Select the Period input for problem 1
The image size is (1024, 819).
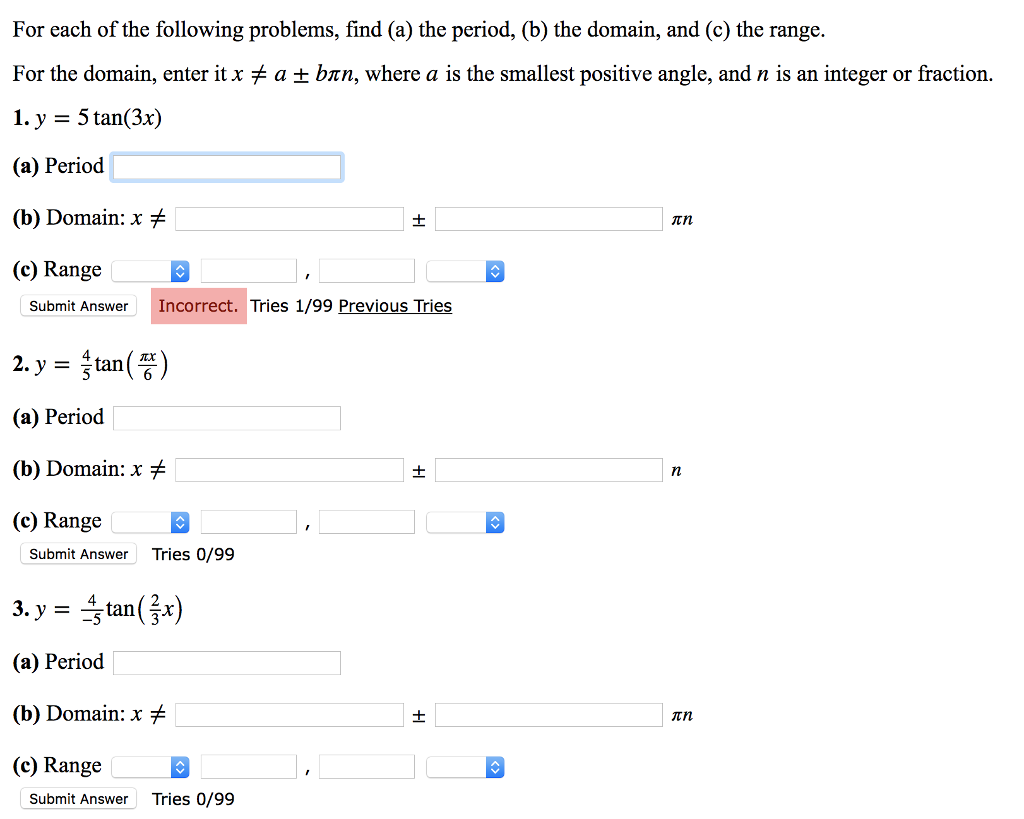[x=226, y=166]
